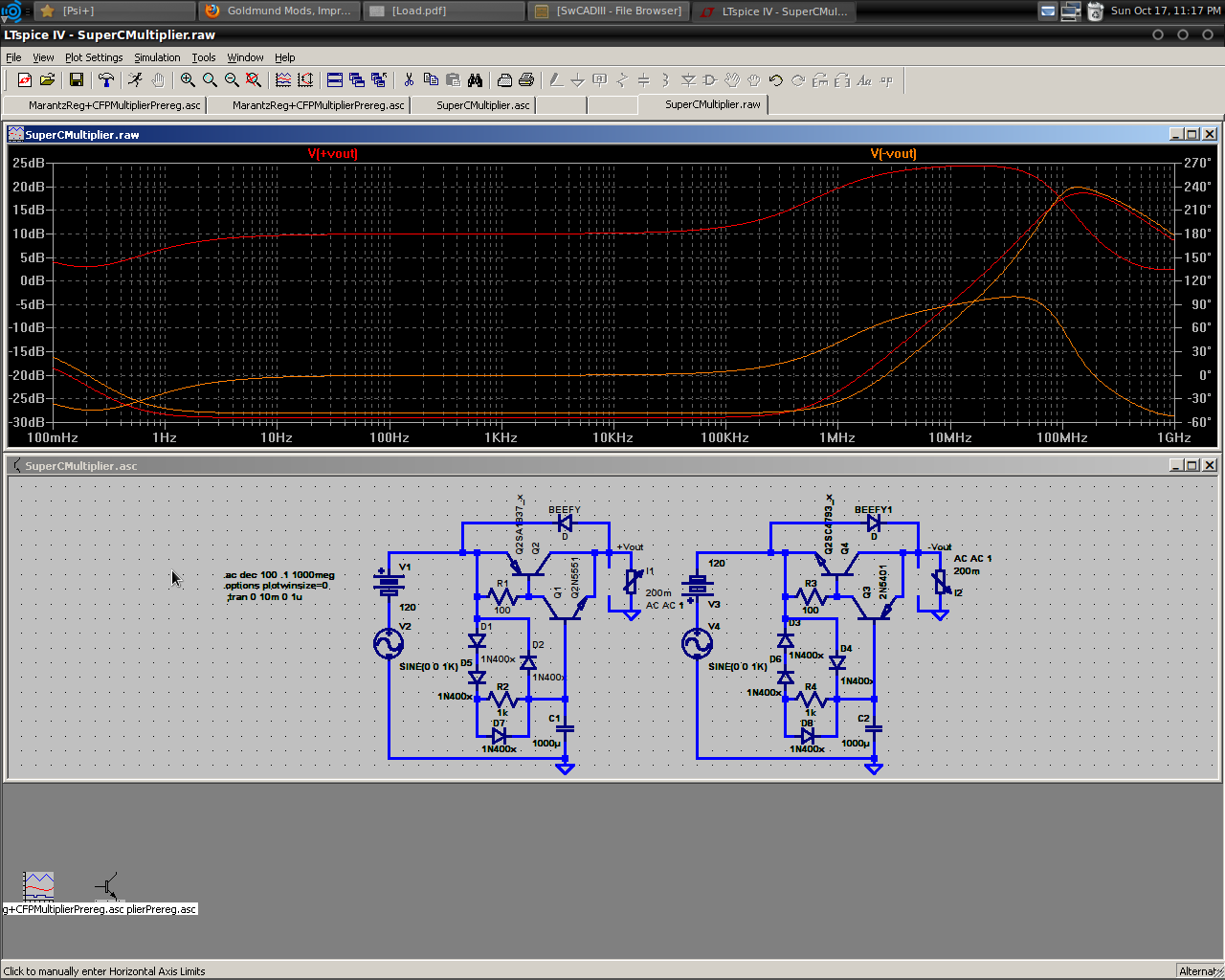Switch to [Load.pdf] taskbar window
The width and height of the screenshot is (1225, 980).
[x=444, y=11]
